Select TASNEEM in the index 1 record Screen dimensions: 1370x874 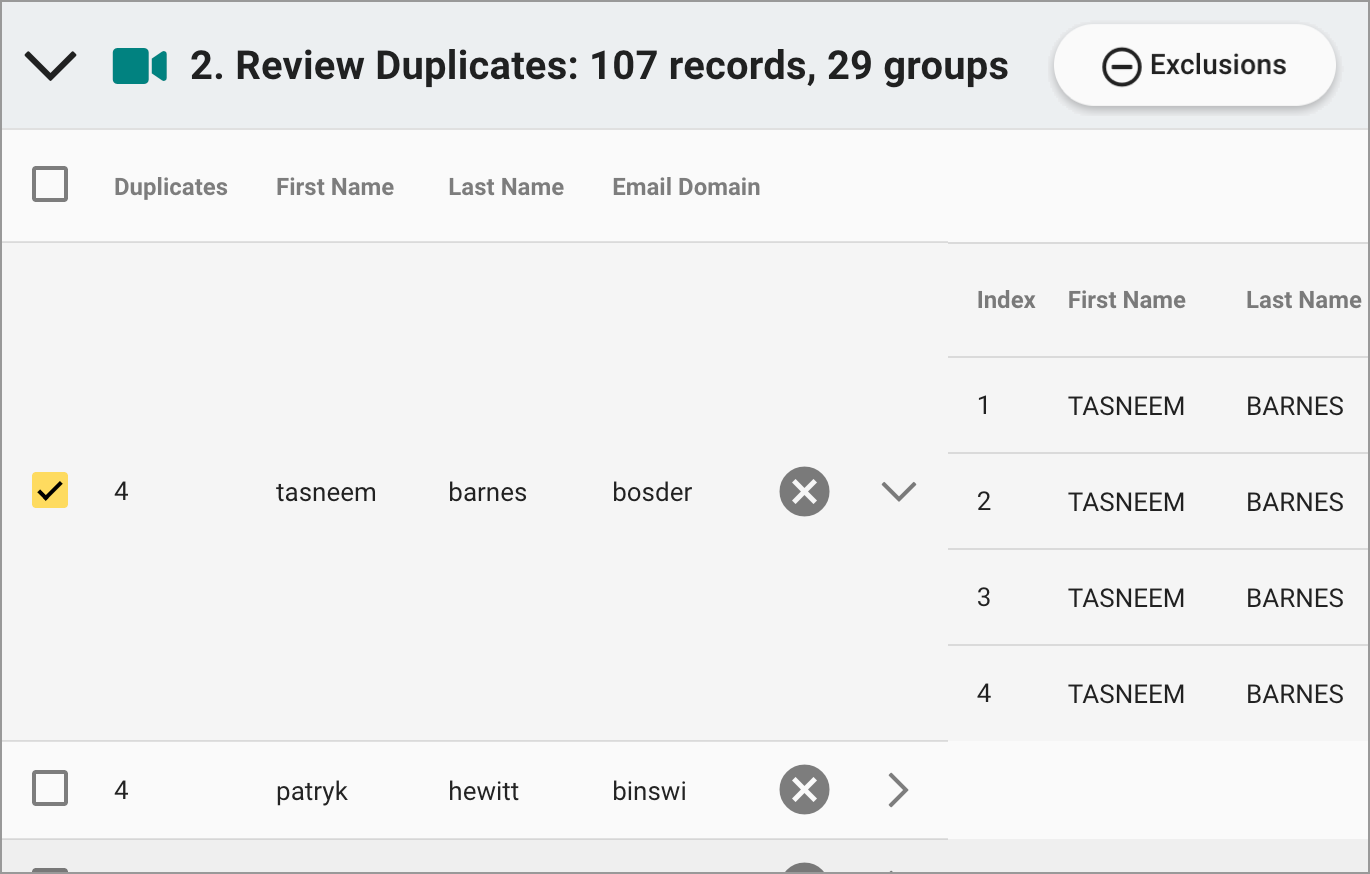(1126, 406)
